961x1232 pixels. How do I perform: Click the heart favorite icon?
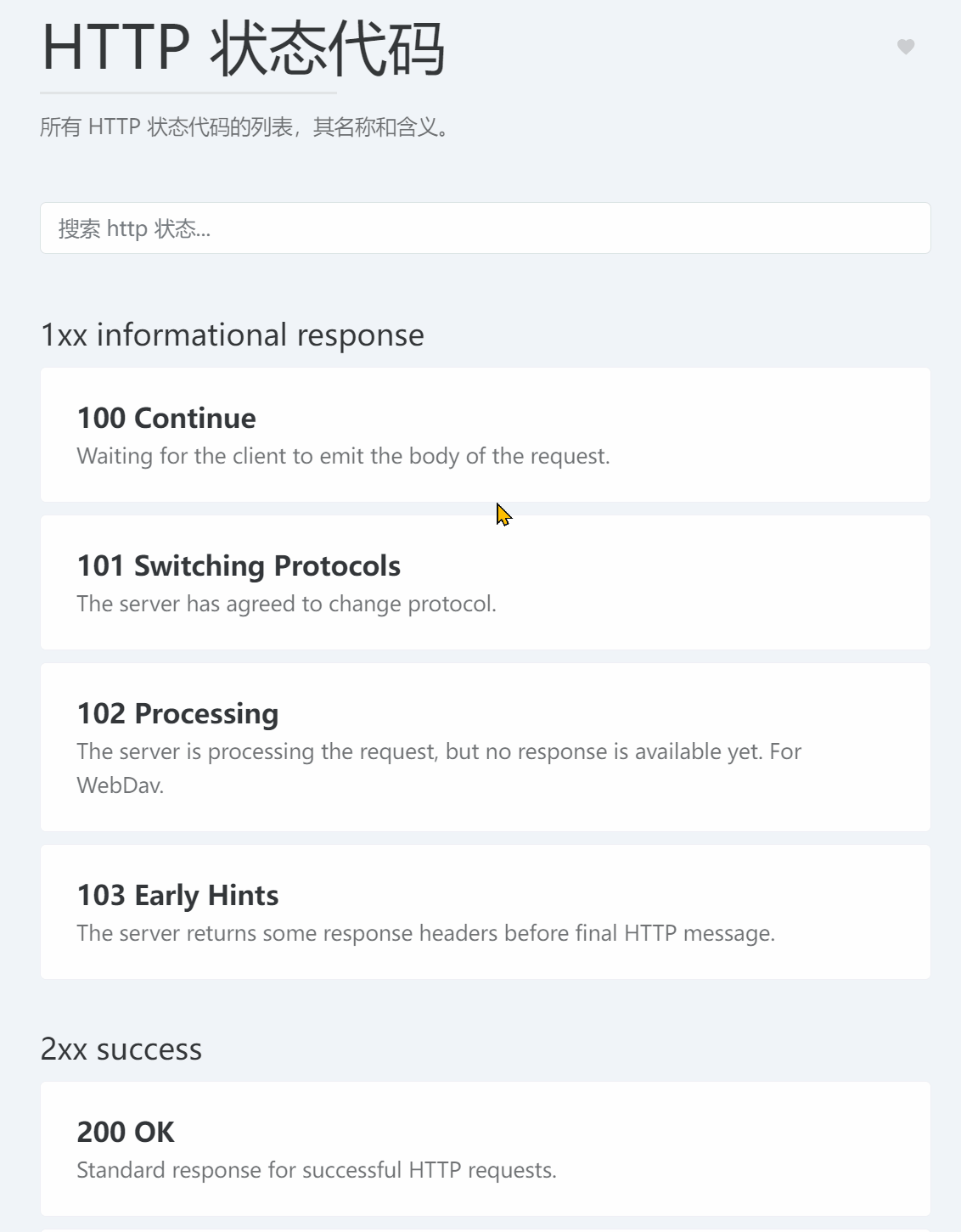(906, 47)
